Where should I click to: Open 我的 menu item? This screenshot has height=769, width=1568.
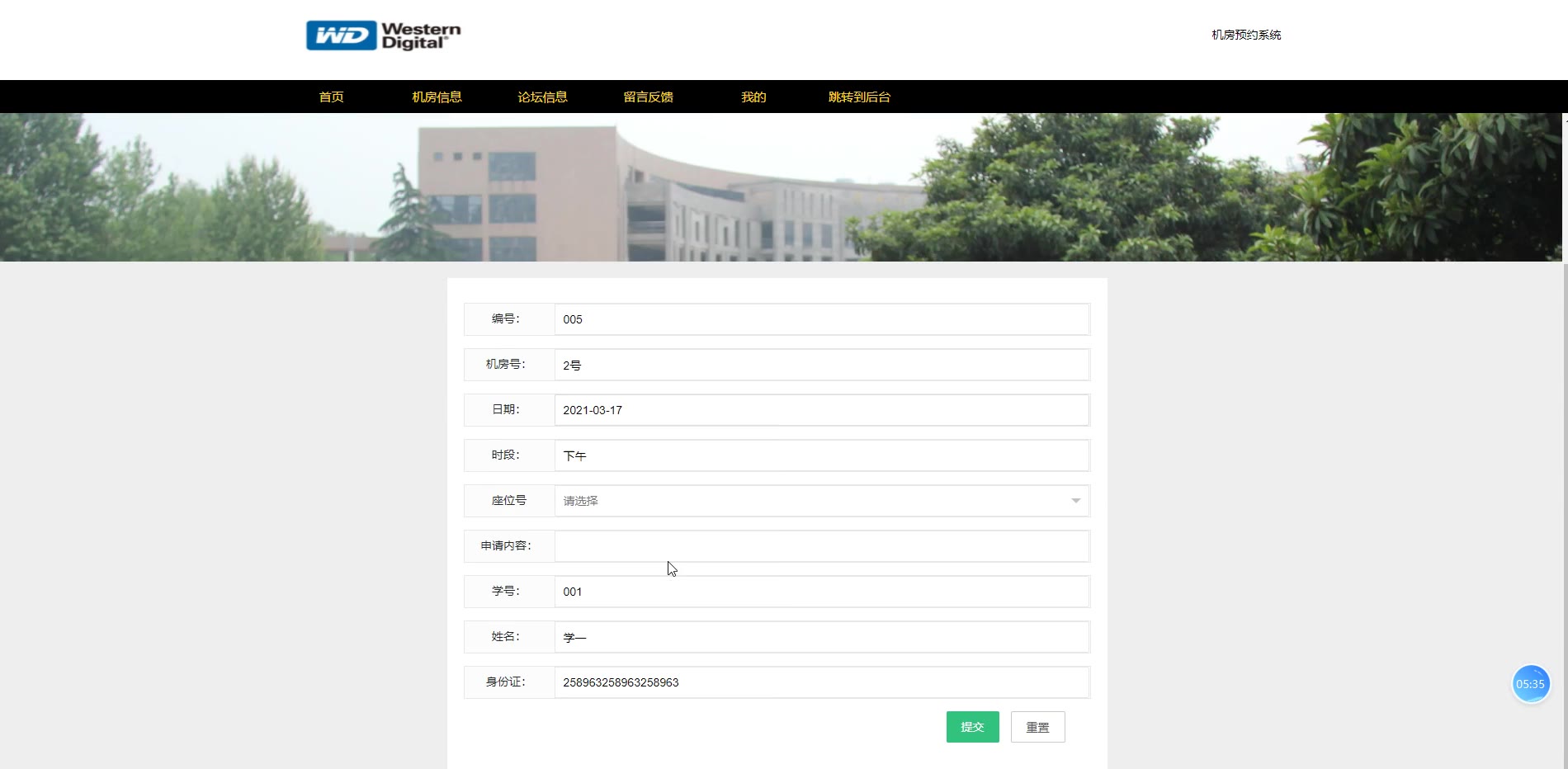coord(754,97)
